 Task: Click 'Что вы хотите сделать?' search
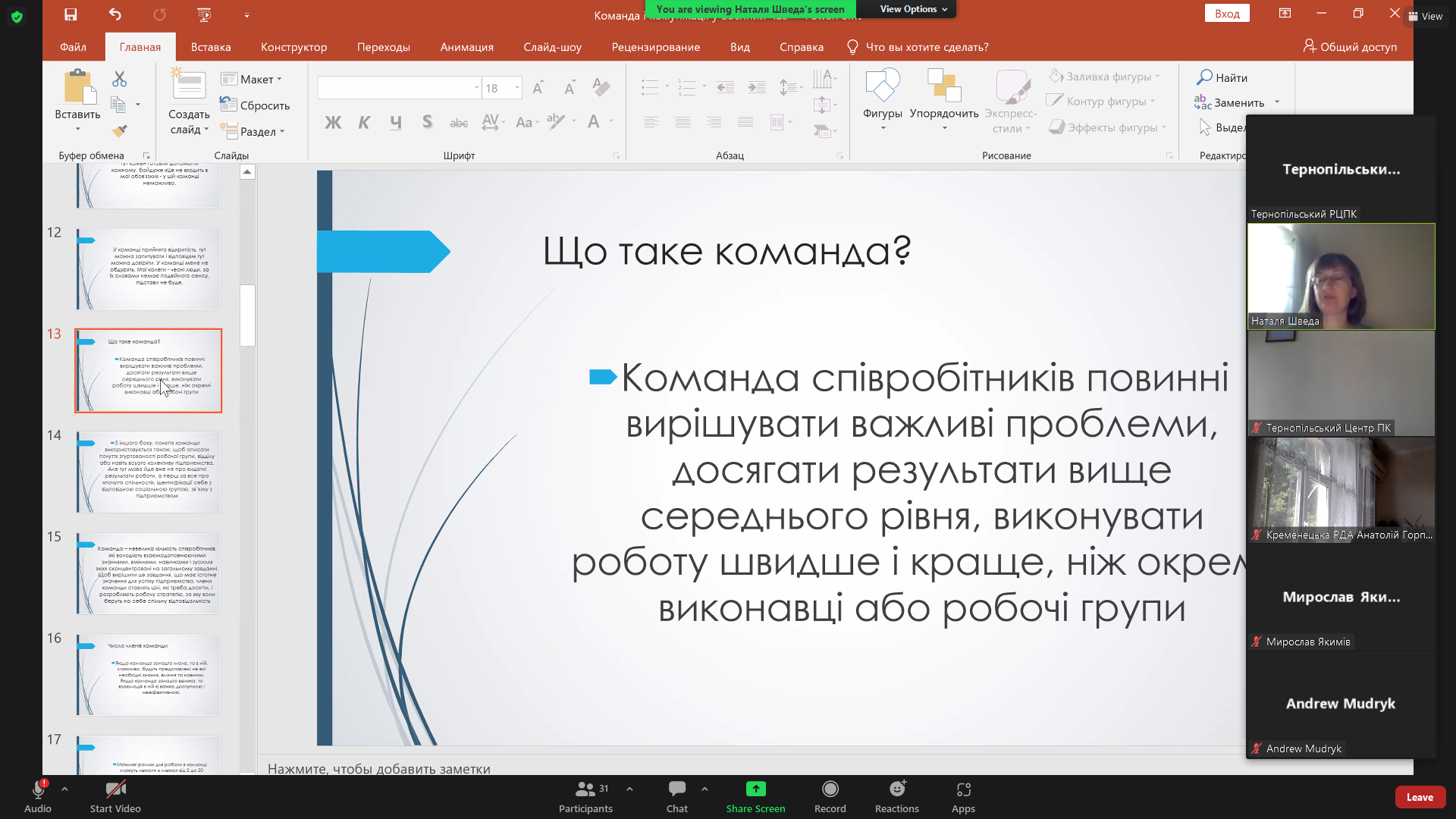918,47
